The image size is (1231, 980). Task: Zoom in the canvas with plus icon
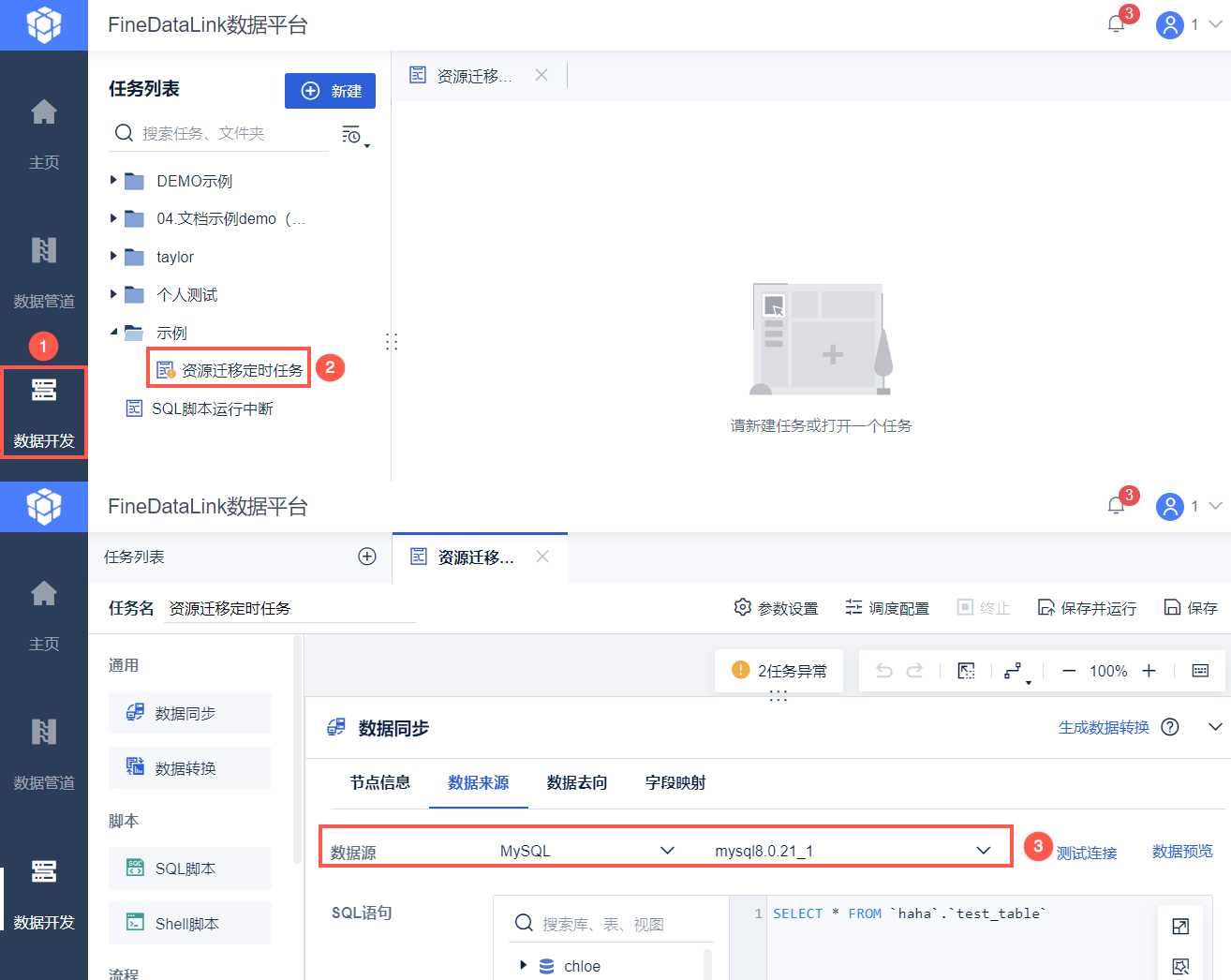point(1149,671)
